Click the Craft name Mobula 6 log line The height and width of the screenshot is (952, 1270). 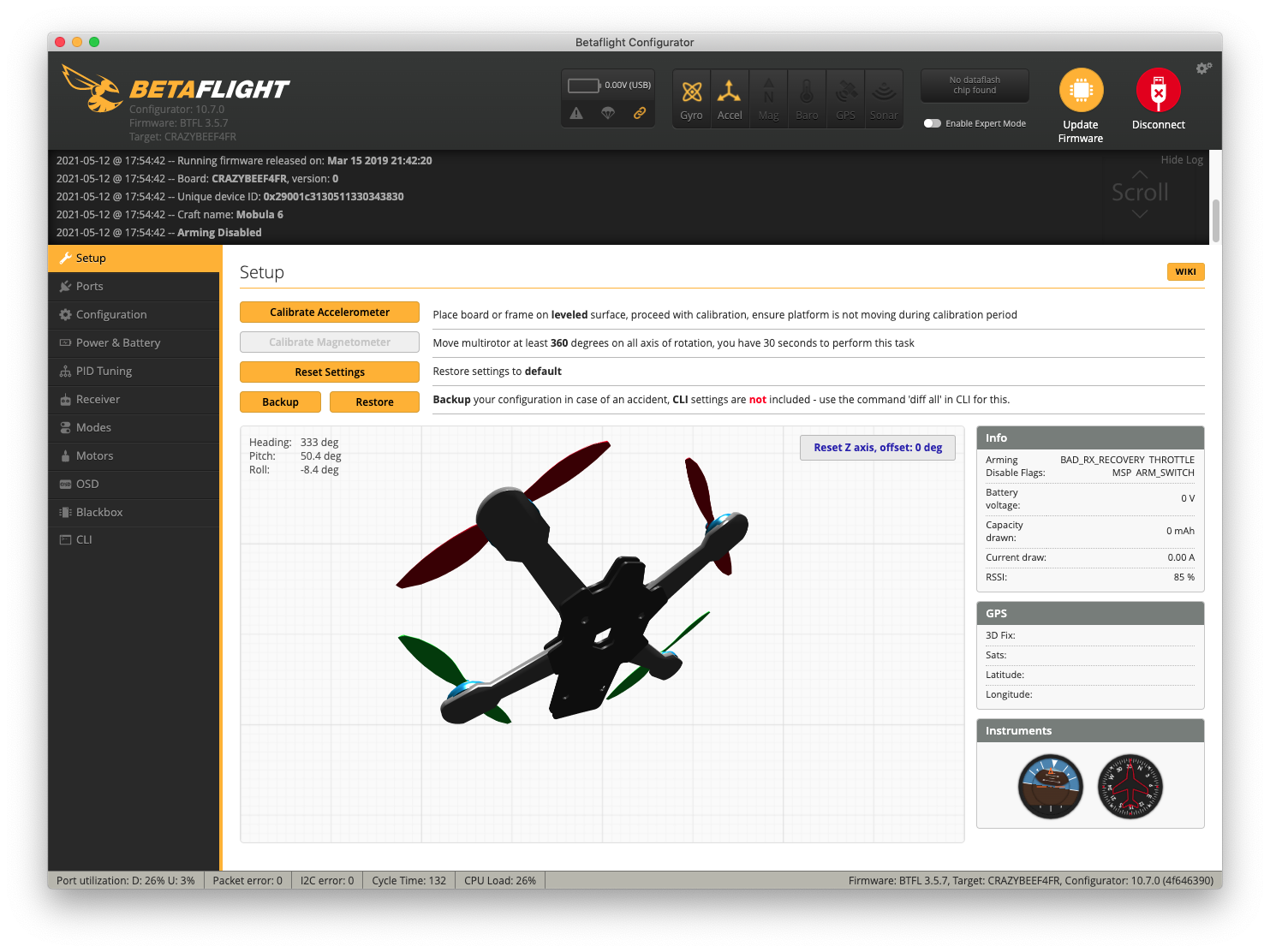(x=170, y=215)
